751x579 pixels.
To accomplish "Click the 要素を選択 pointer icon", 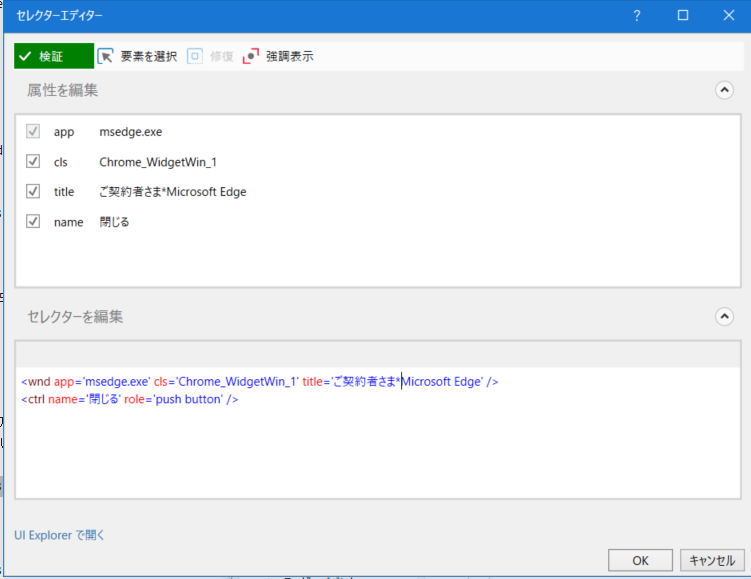I will pyautogui.click(x=105, y=56).
